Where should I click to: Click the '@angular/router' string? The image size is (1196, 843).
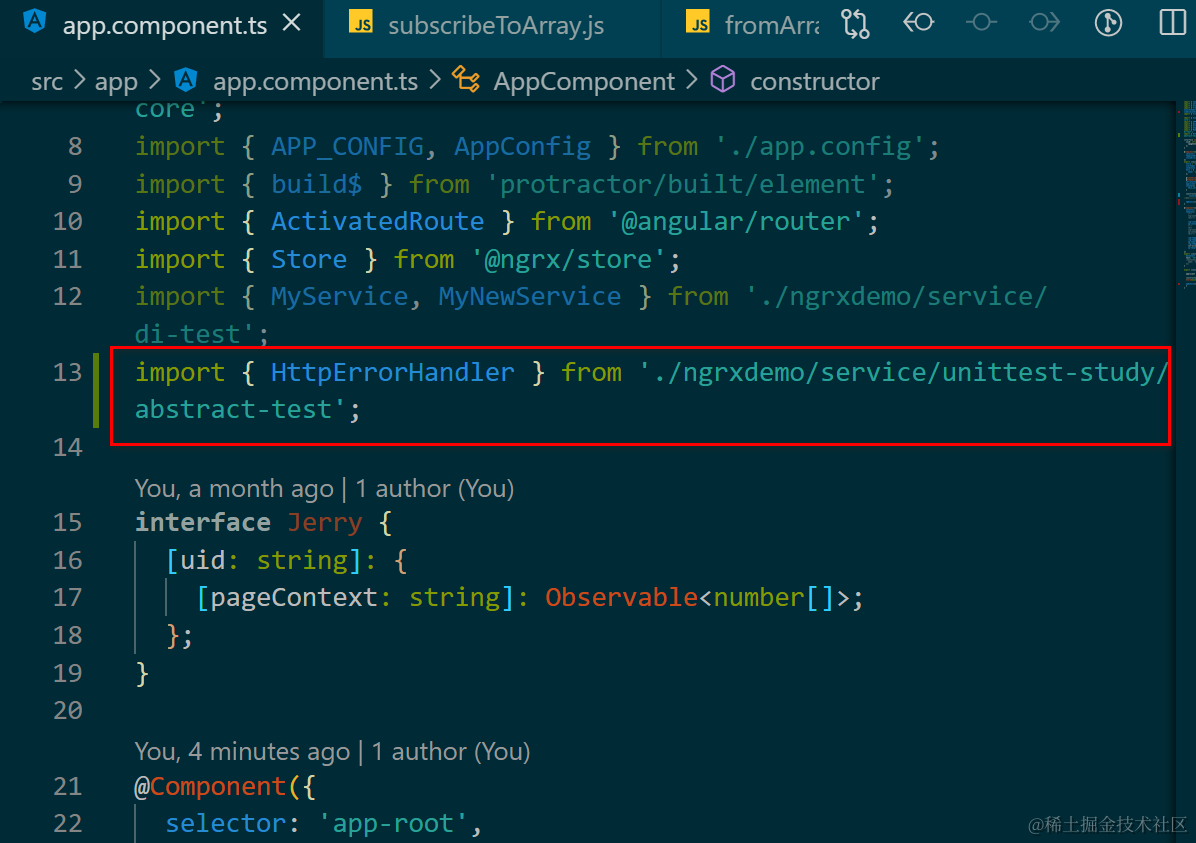735,221
